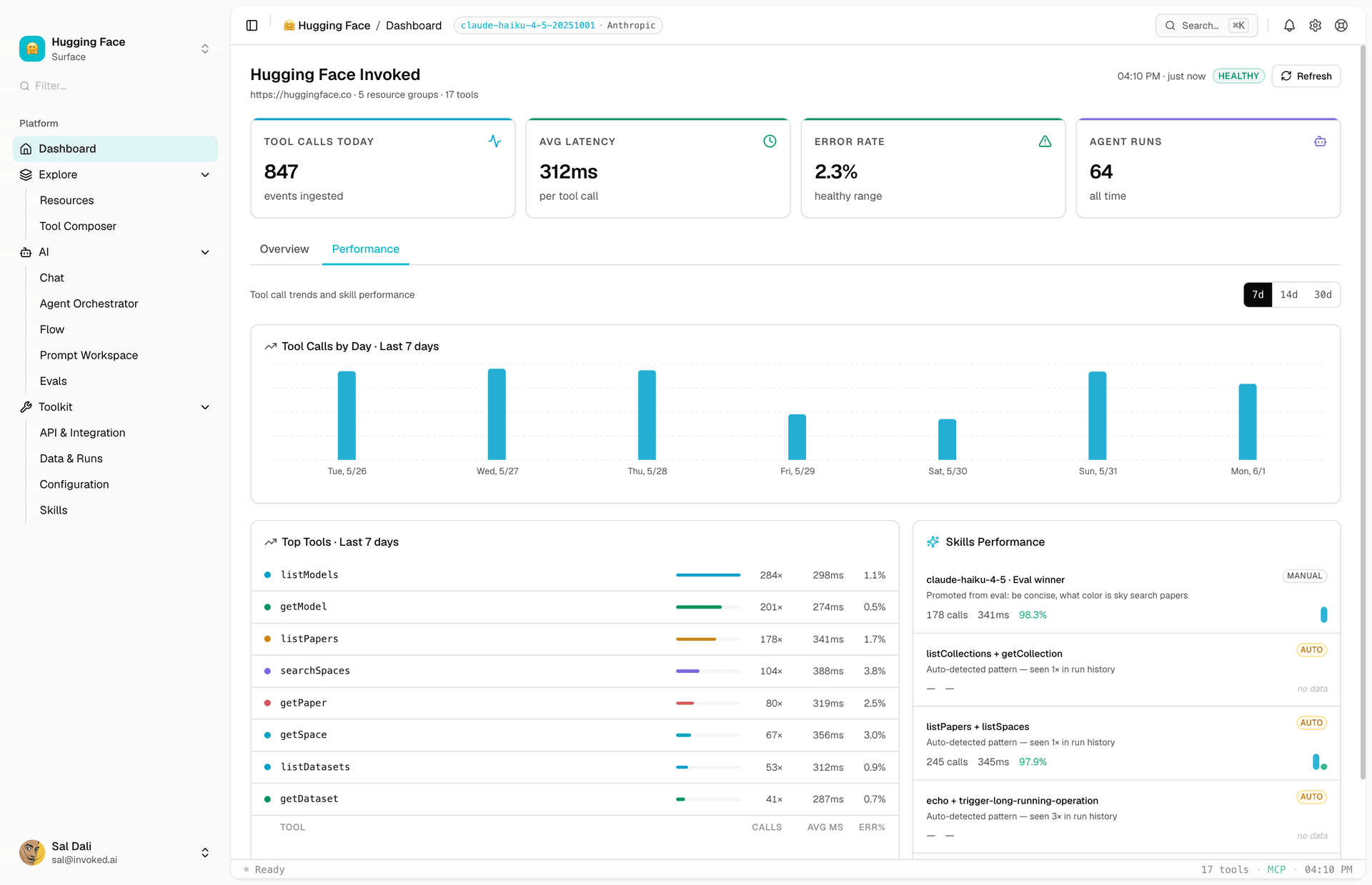
Task: Open Prompt Workspace
Action: coord(89,356)
